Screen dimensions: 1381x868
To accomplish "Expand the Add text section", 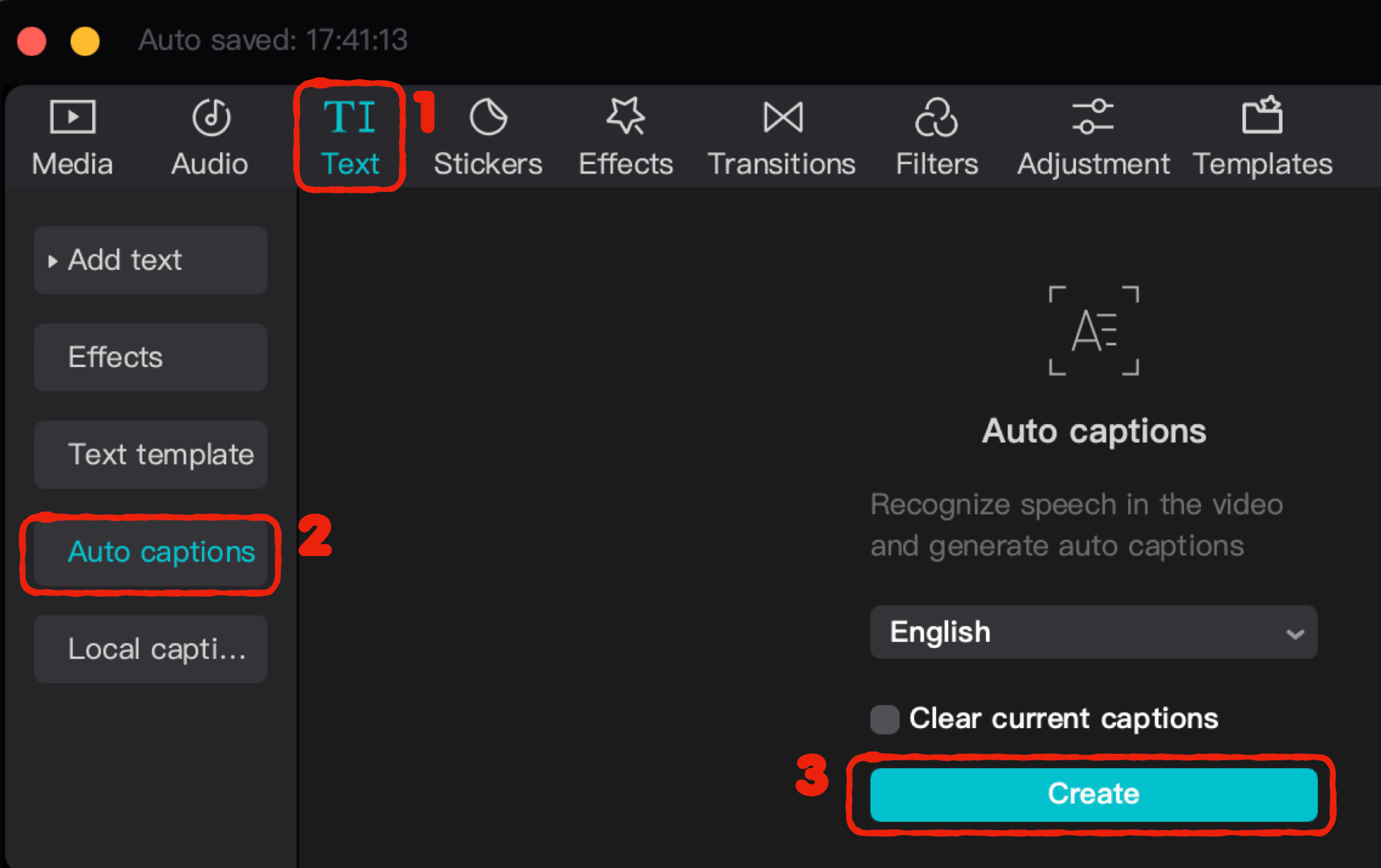I will click(x=150, y=260).
